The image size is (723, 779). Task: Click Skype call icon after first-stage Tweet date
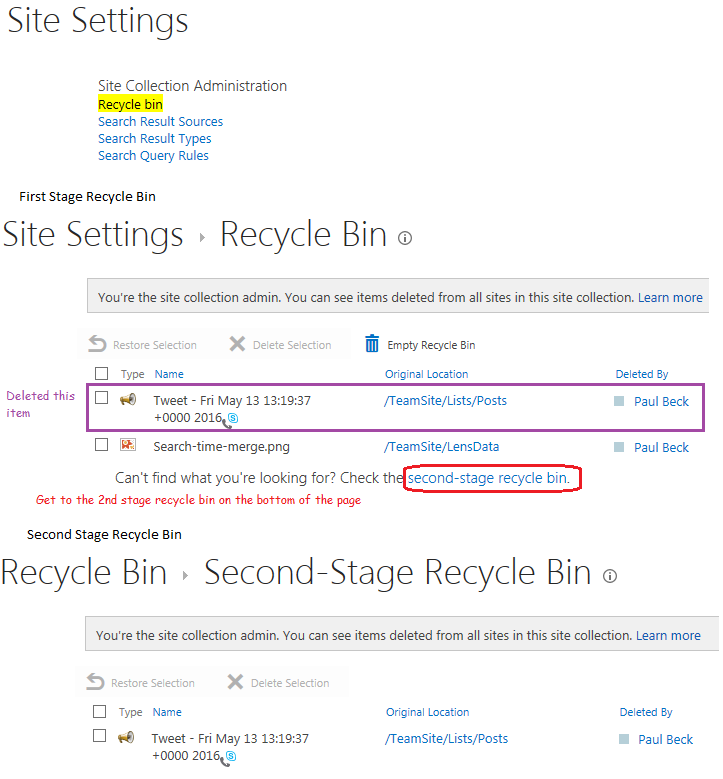click(230, 420)
